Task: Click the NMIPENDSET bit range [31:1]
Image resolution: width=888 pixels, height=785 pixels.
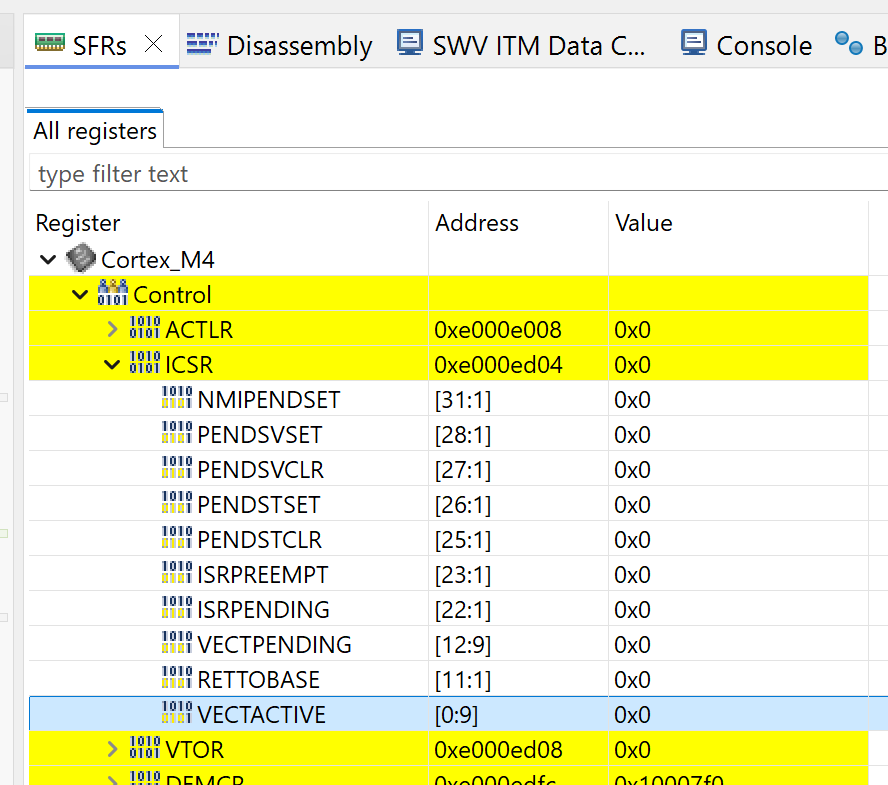Action: click(463, 400)
